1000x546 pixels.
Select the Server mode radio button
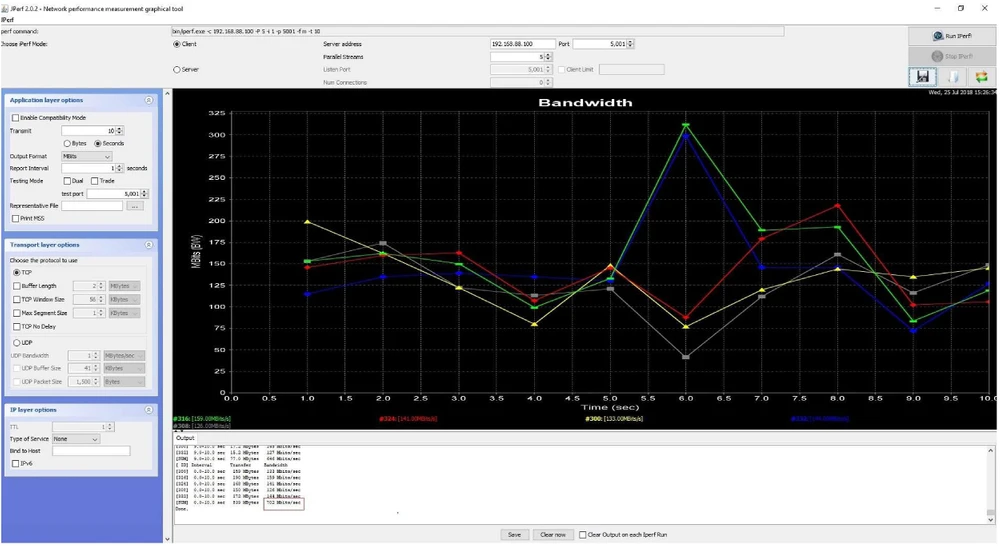click(x=177, y=70)
